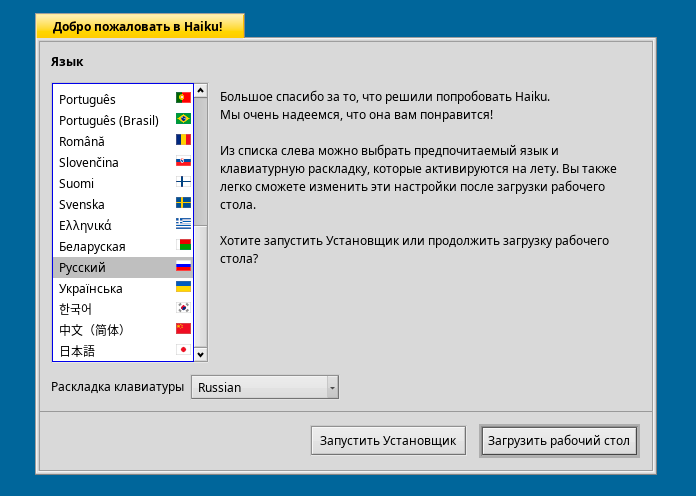This screenshot has width=696, height=496.
Task: Click the Добро пожаловать в Haiku! title tab
Action: tap(139, 26)
